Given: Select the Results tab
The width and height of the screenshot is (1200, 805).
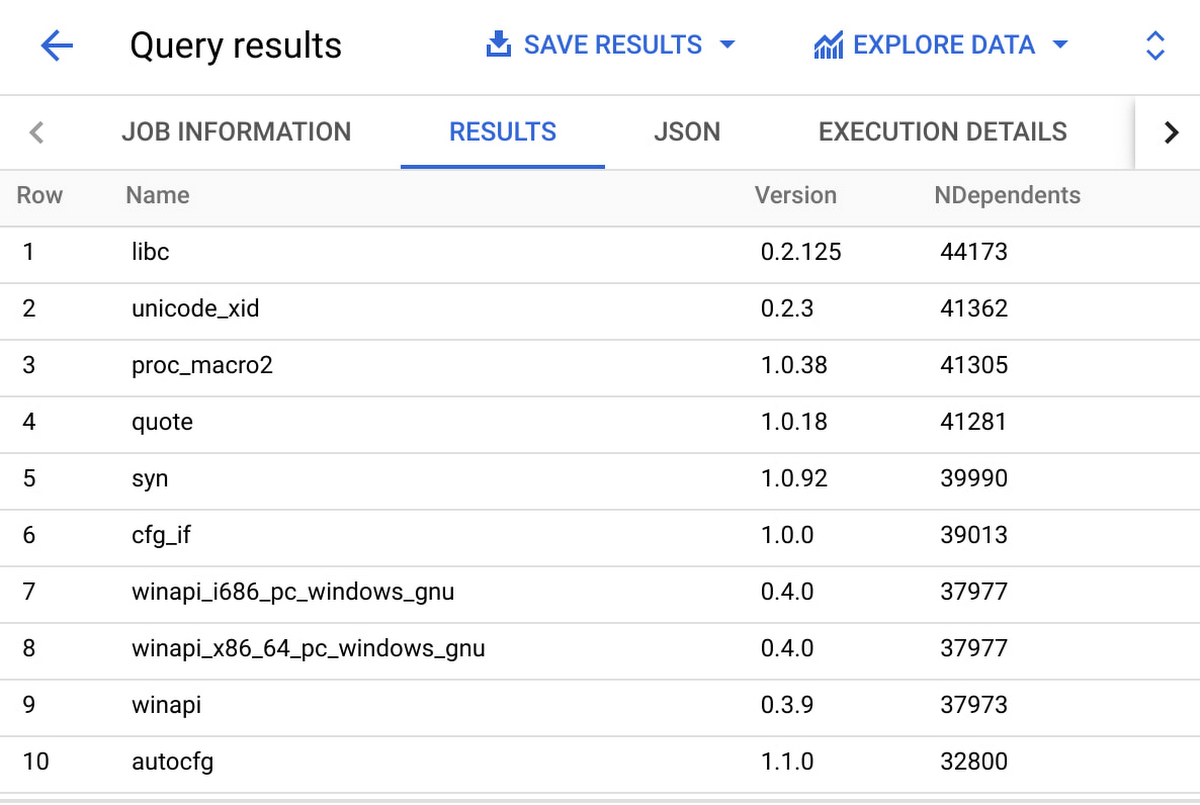Looking at the screenshot, I should coord(503,132).
